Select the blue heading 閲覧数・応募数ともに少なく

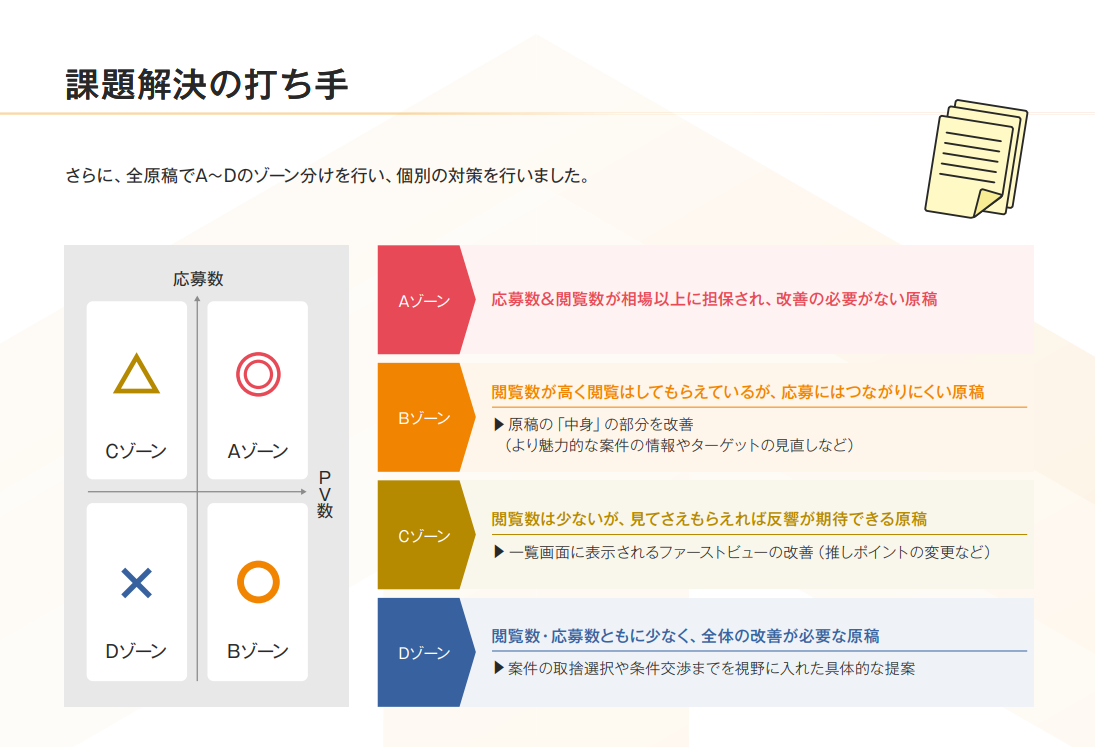coord(685,636)
